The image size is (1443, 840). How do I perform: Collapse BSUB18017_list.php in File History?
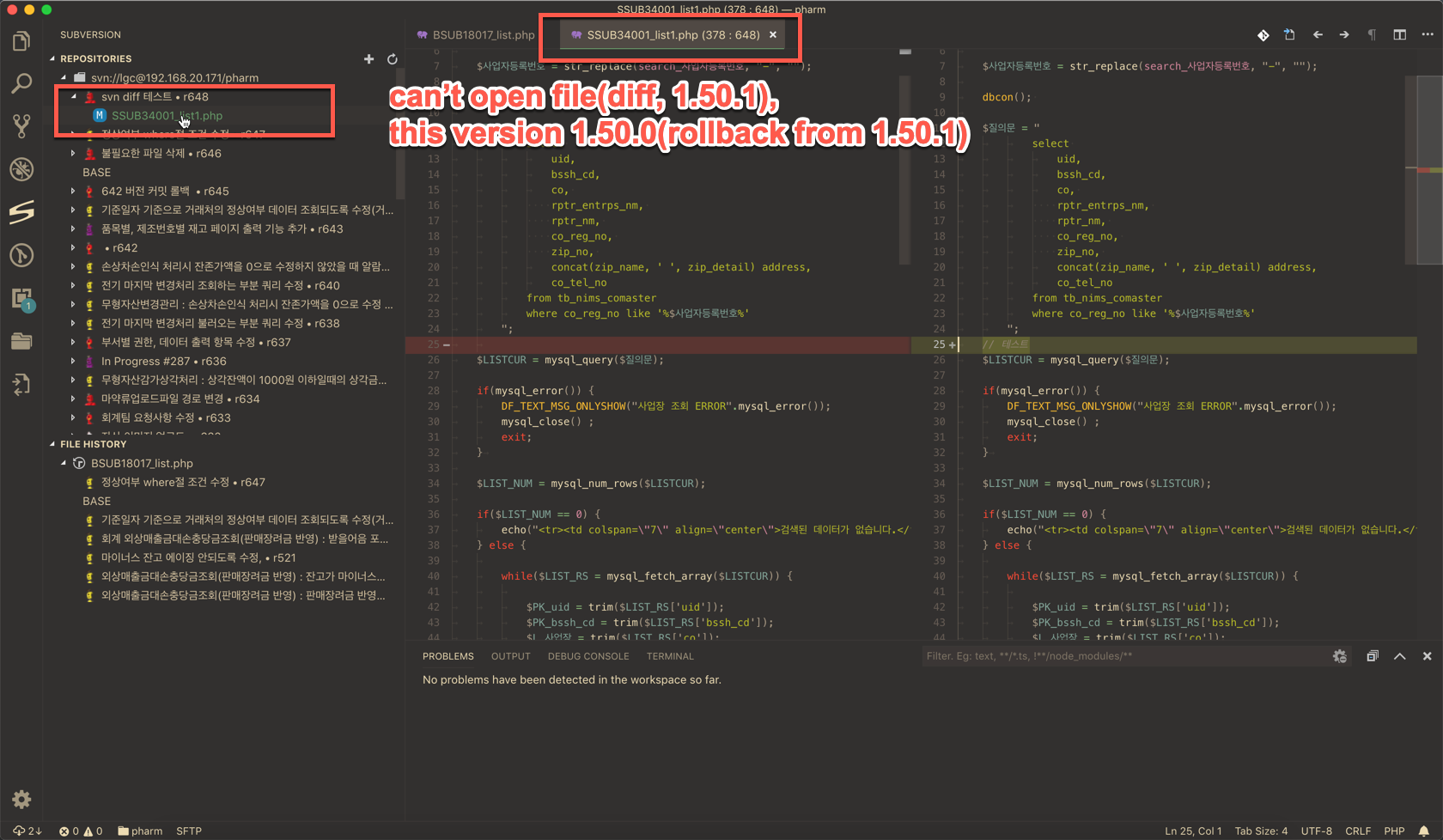[64, 463]
